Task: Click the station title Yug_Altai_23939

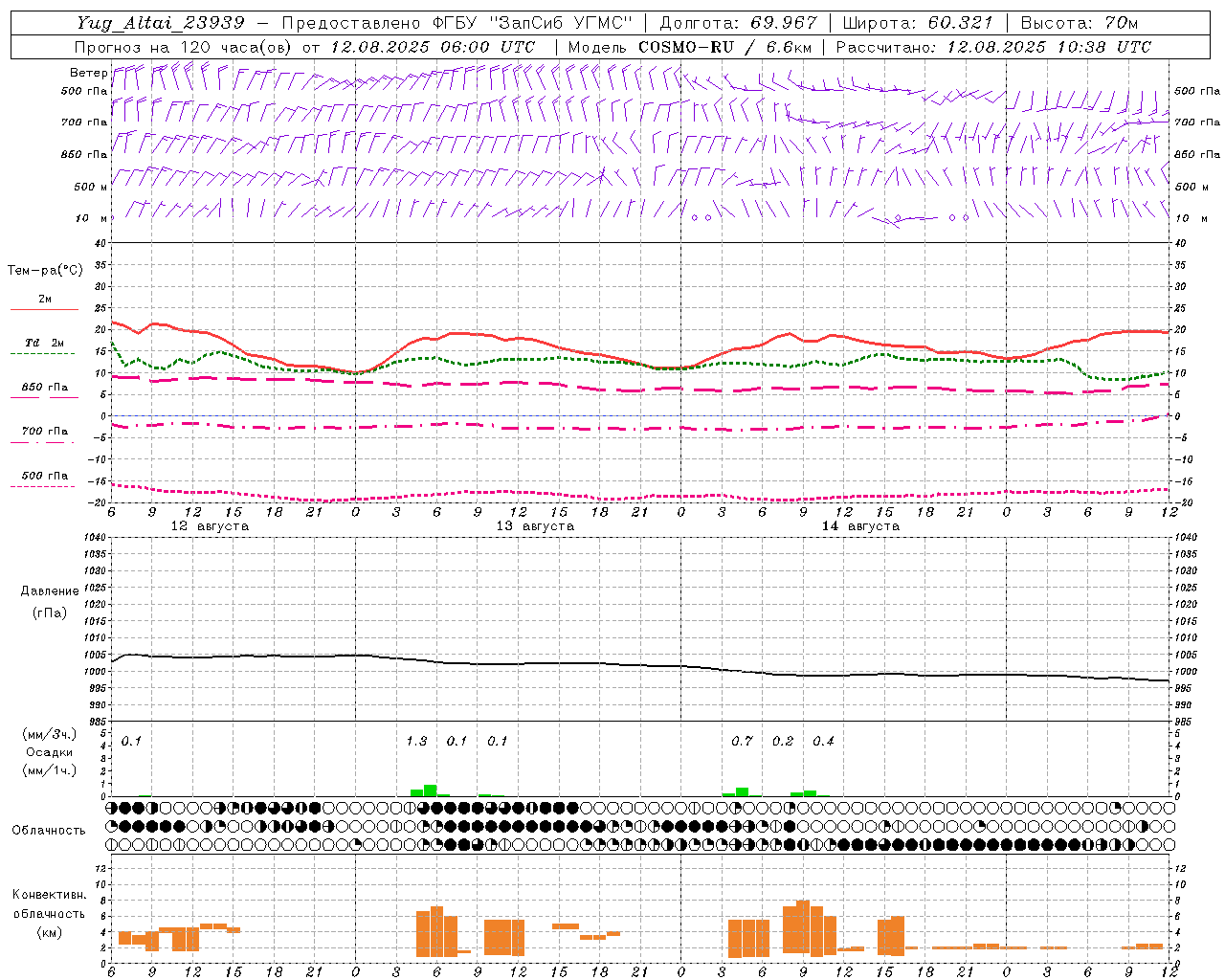Action: coord(162,23)
